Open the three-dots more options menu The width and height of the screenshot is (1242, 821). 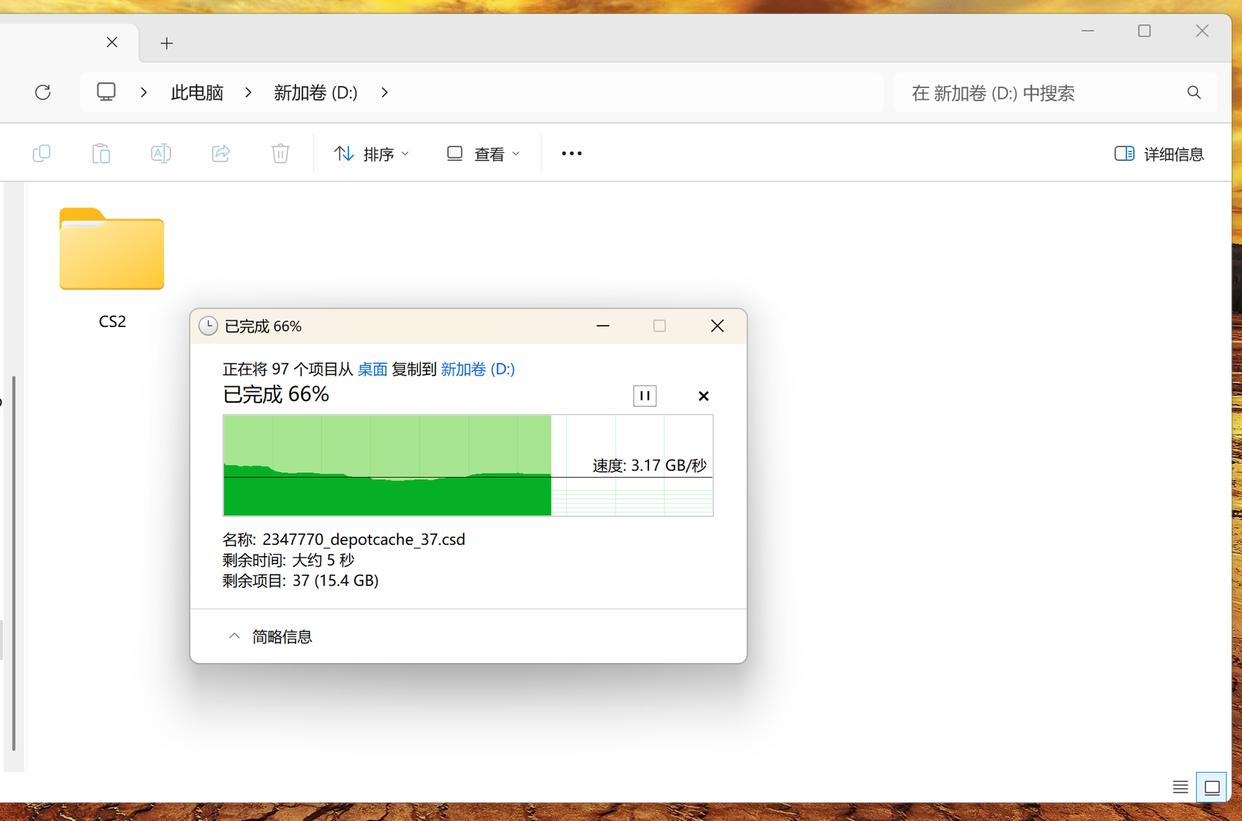pyautogui.click(x=571, y=153)
